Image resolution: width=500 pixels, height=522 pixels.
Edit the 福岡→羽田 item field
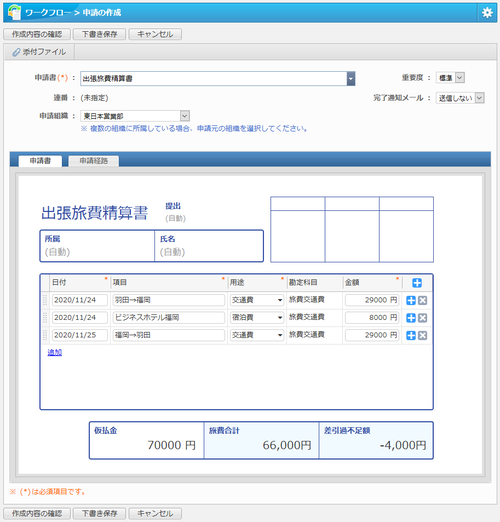click(169, 335)
